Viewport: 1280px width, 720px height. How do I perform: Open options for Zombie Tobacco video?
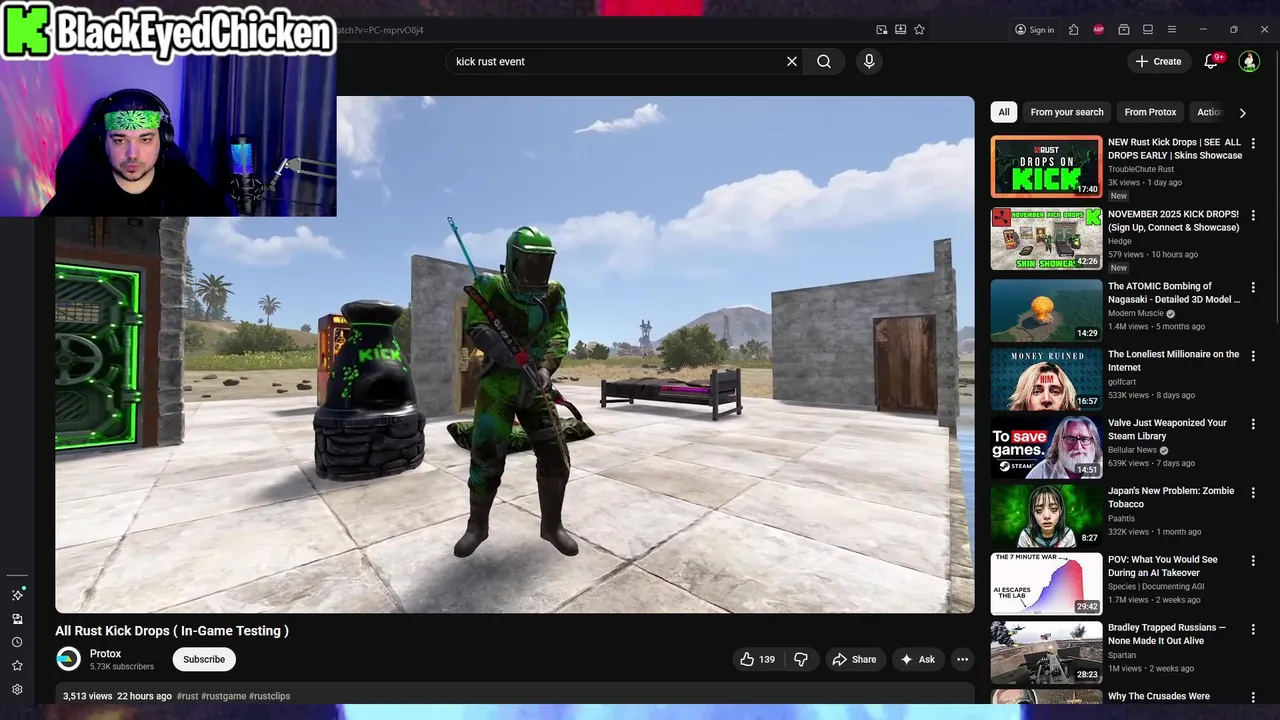click(1253, 492)
